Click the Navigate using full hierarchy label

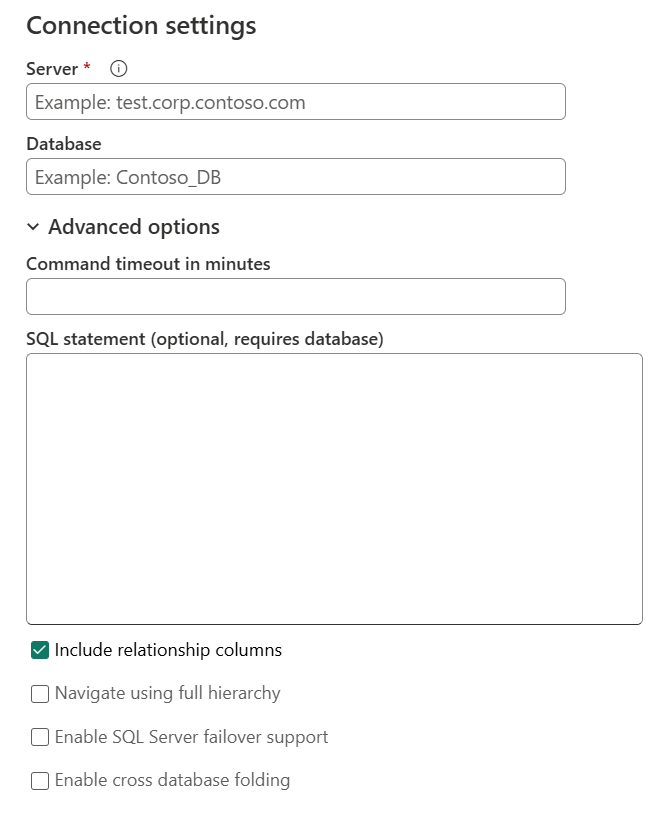pos(166,693)
